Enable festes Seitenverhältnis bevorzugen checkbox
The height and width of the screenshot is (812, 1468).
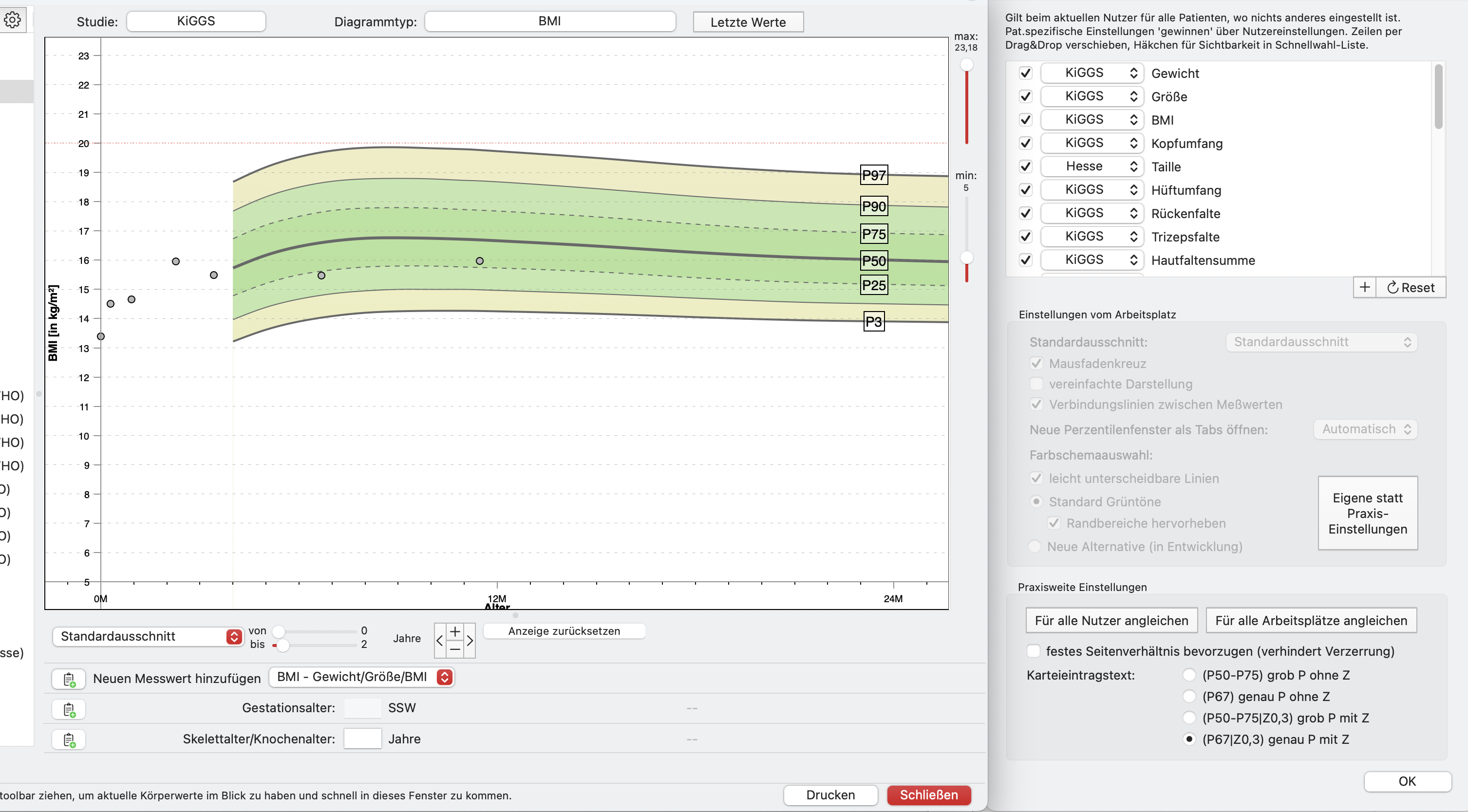pos(1033,651)
